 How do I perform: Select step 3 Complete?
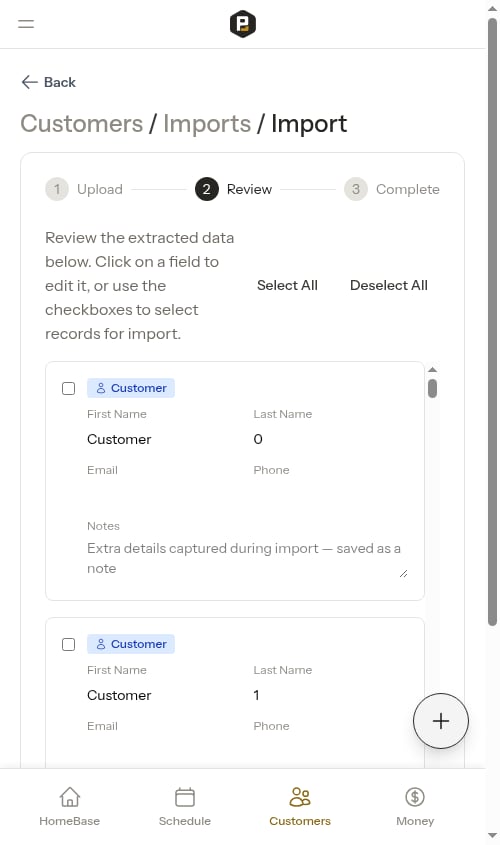coord(392,189)
